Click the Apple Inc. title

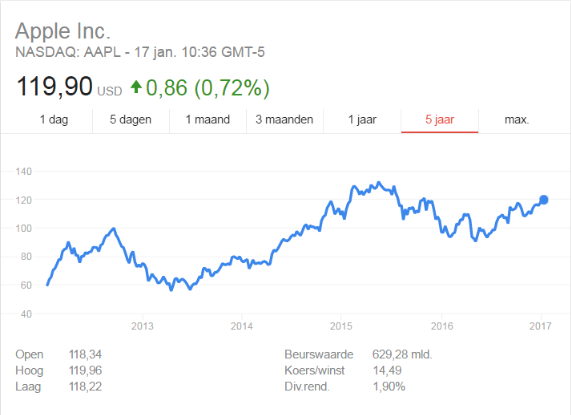click(x=63, y=31)
